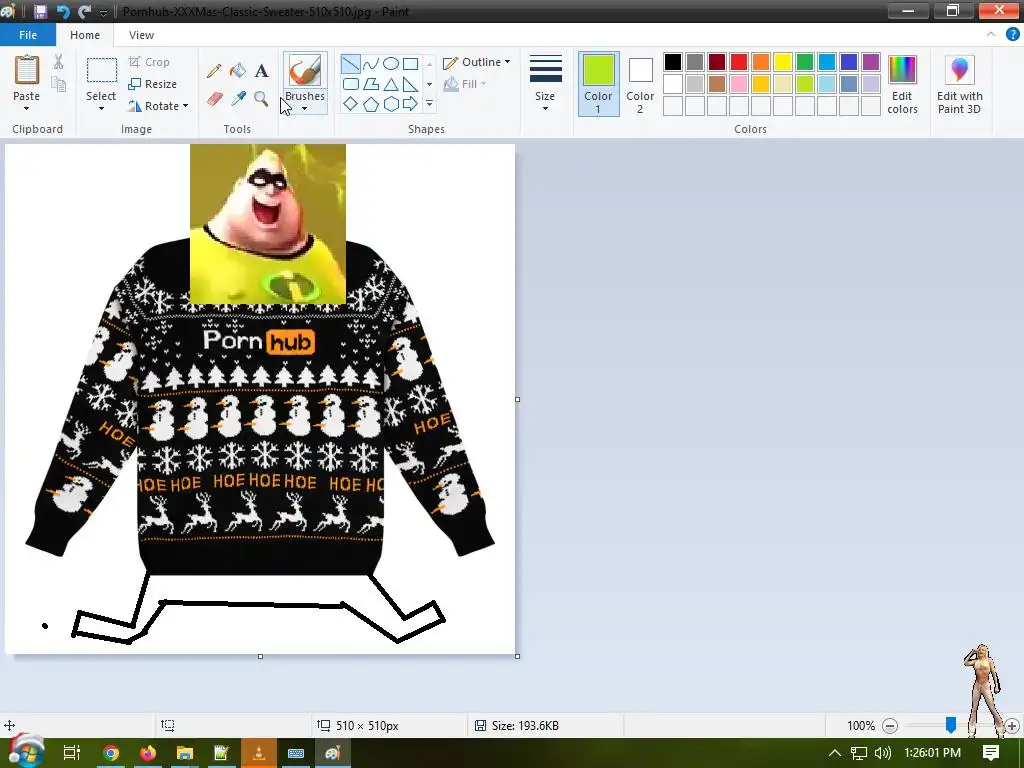Open Paint help question mark icon
Screen dimensions: 1024x768
point(1012,35)
